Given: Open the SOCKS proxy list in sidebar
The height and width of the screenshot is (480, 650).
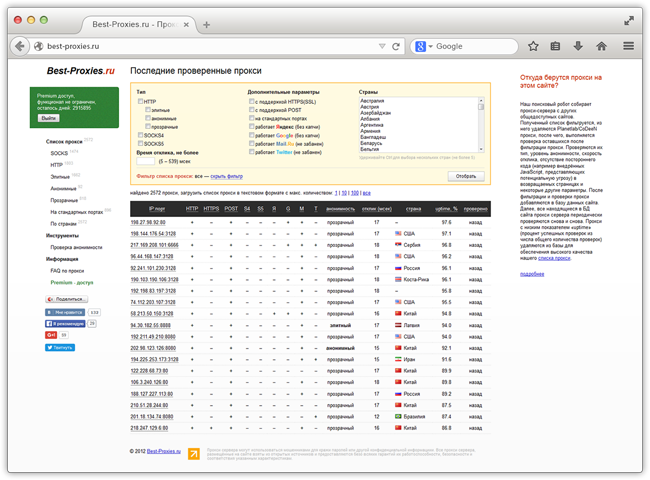Looking at the screenshot, I should (59, 153).
